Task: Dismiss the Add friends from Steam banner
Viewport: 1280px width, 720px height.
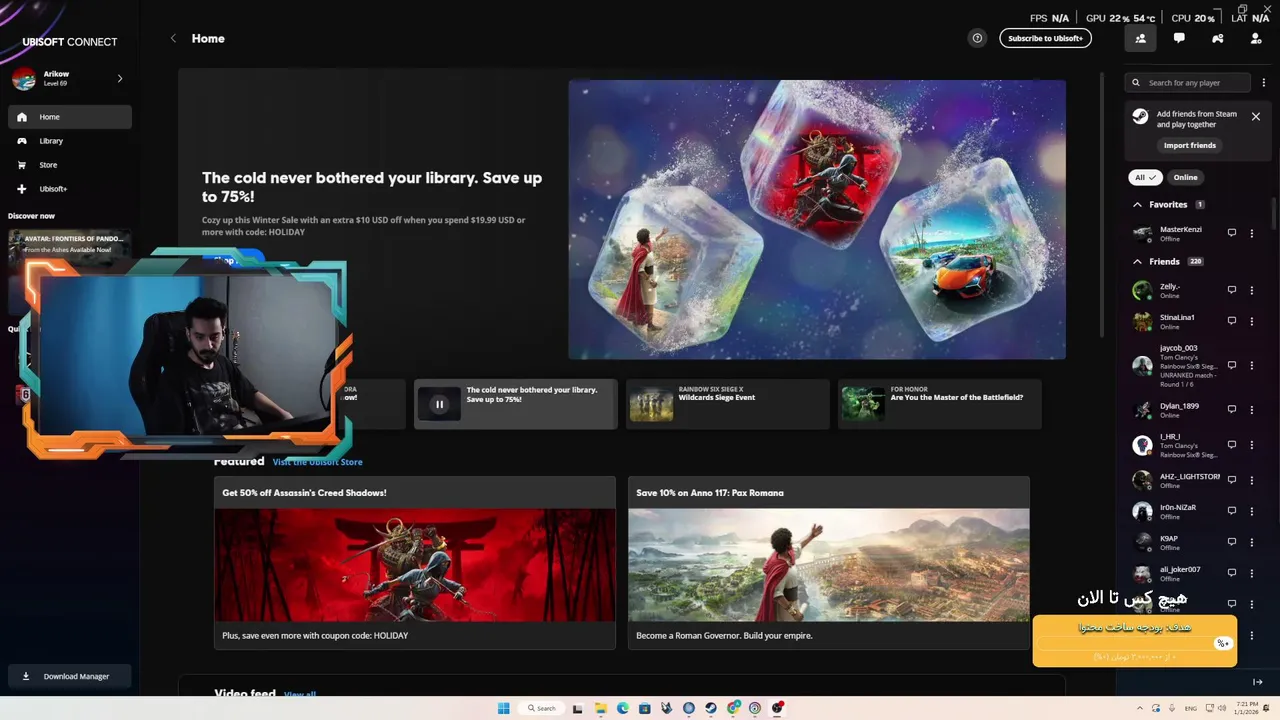Action: (x=1256, y=116)
